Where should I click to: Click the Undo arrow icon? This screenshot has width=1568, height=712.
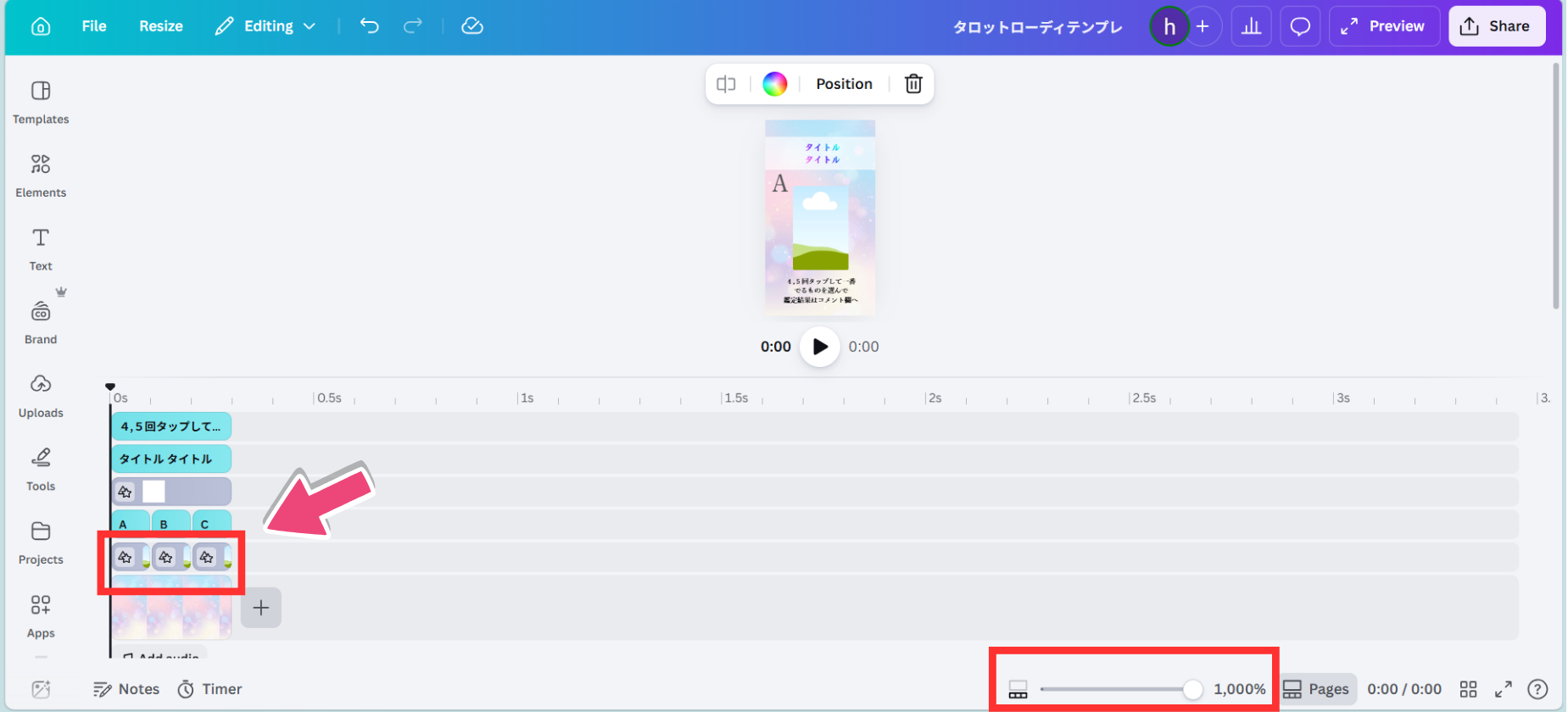pyautogui.click(x=369, y=26)
